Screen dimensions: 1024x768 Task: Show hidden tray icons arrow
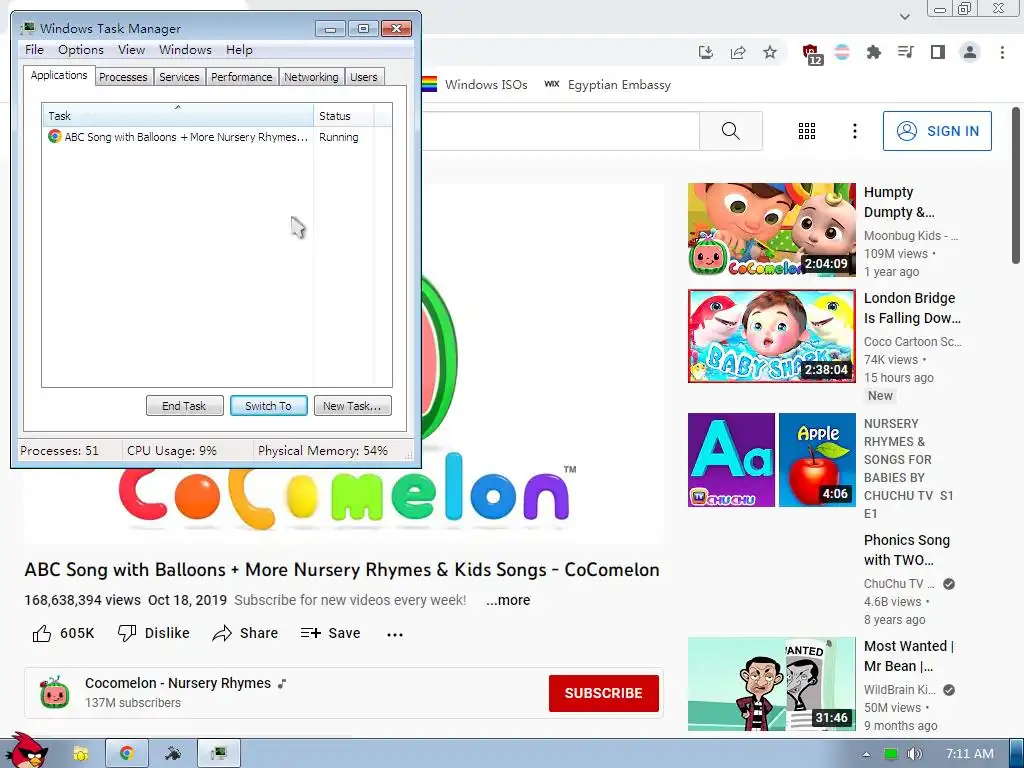tap(866, 754)
